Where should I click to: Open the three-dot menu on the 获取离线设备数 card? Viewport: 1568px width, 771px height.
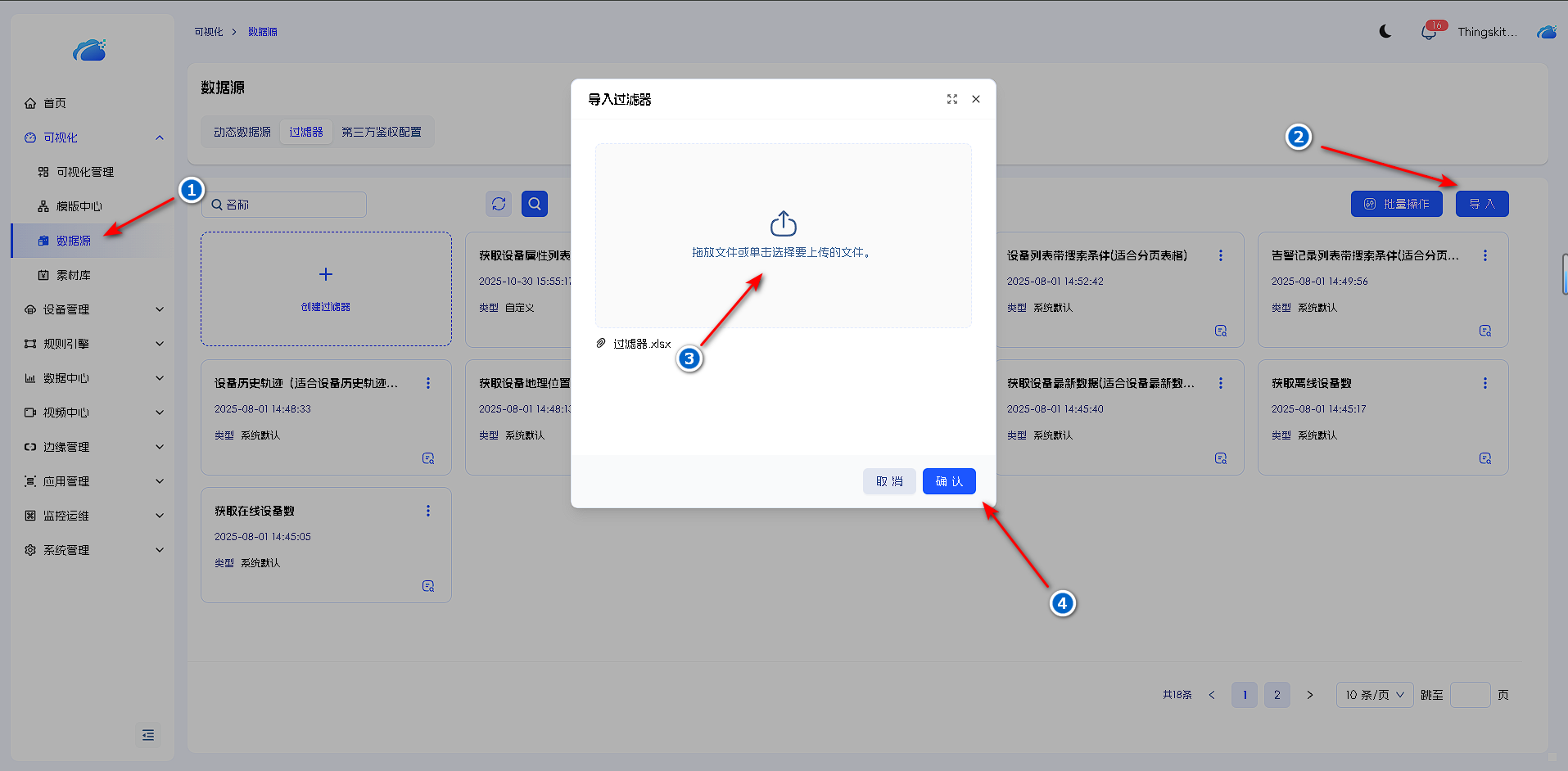tap(1484, 383)
